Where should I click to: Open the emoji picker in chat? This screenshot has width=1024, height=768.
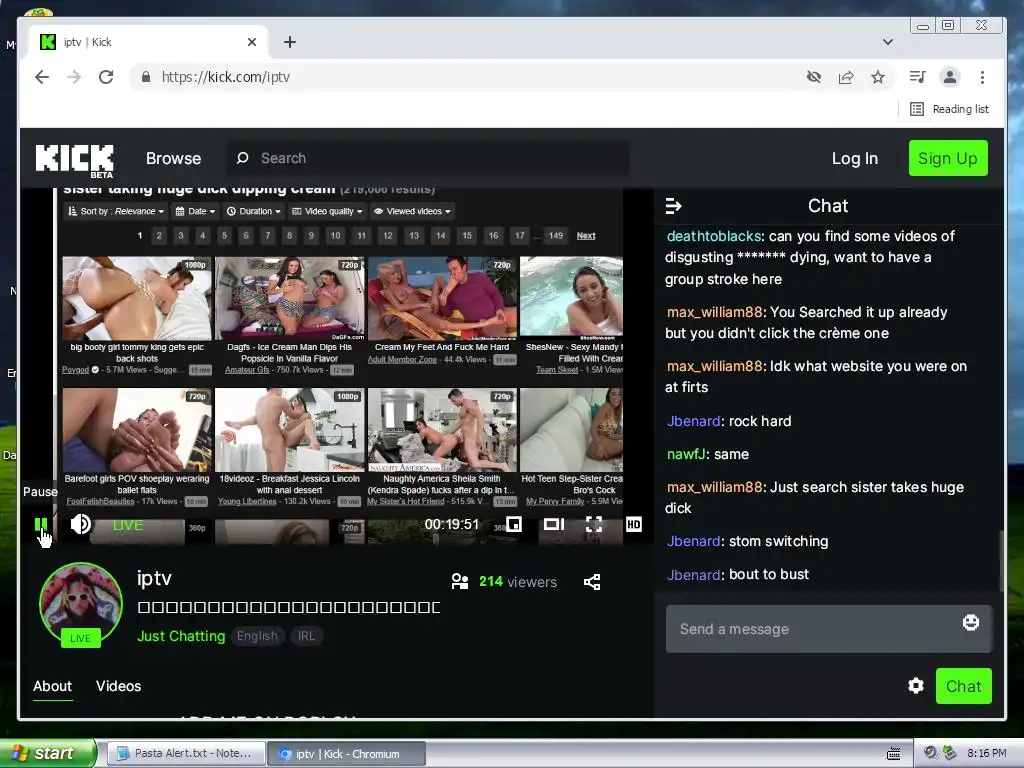click(970, 622)
